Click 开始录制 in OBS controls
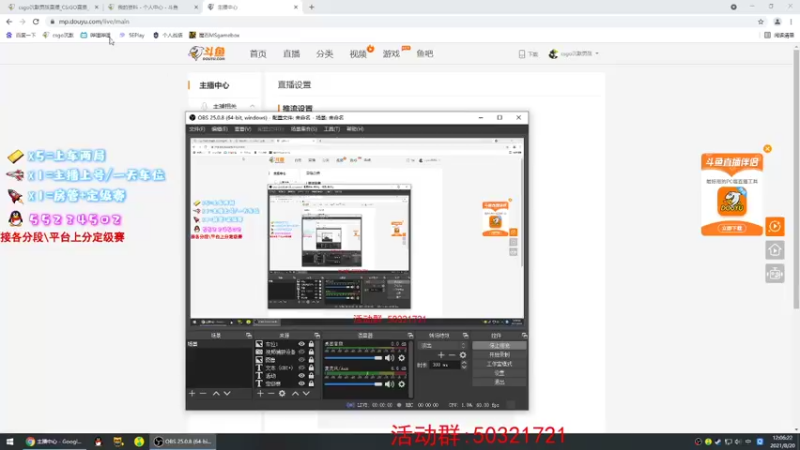This screenshot has width=800, height=450. (x=499, y=355)
